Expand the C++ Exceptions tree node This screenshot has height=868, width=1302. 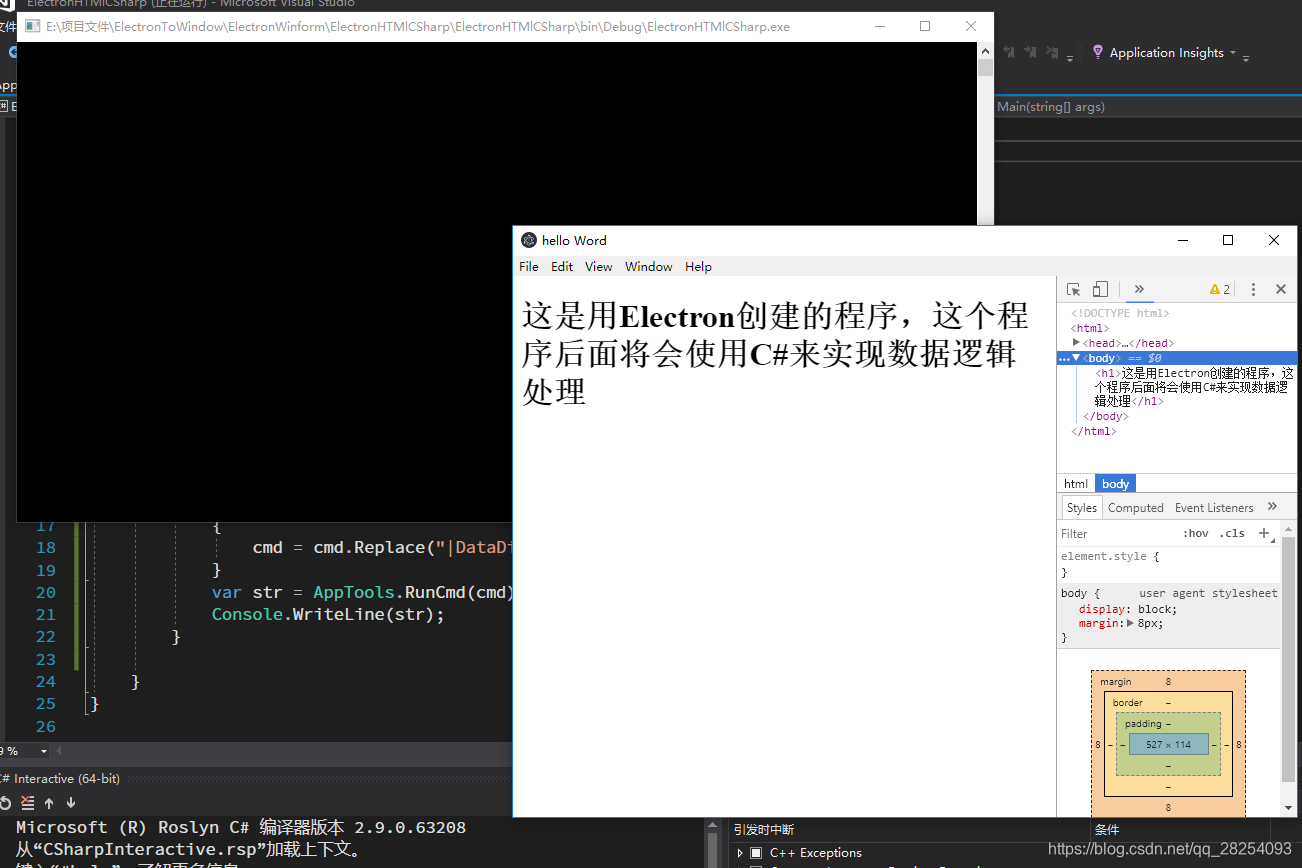[740, 853]
